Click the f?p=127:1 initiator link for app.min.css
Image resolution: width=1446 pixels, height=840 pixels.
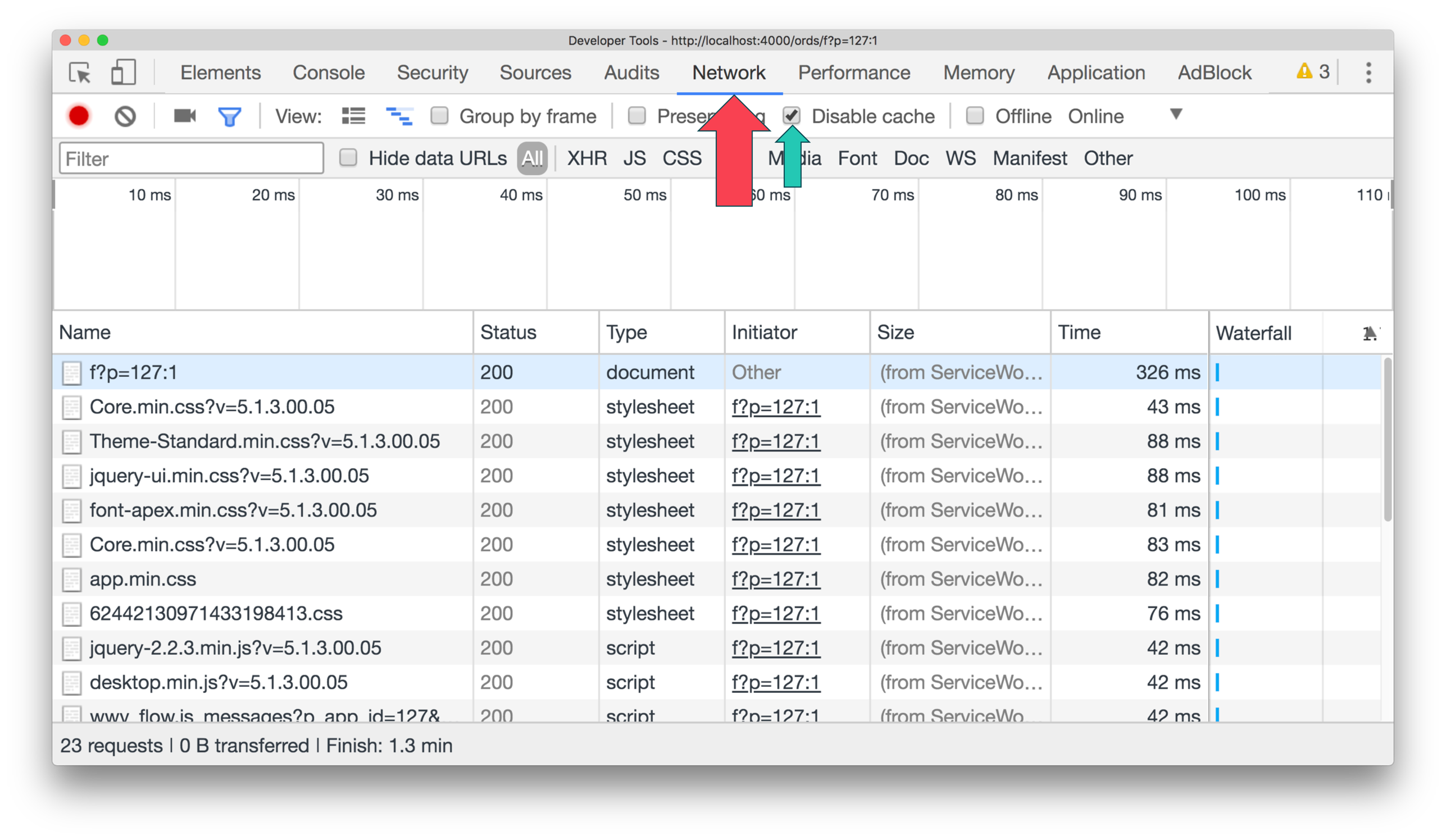(x=776, y=579)
